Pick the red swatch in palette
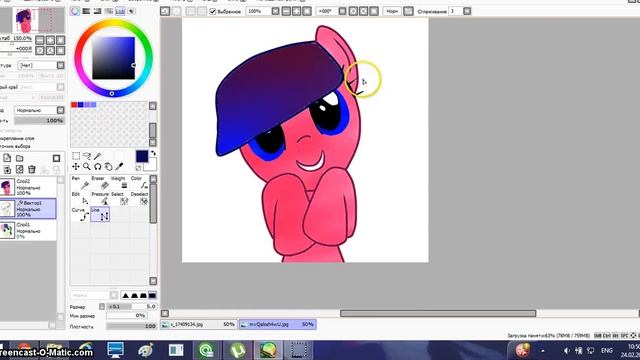This screenshot has height=360, width=640. tap(74, 105)
